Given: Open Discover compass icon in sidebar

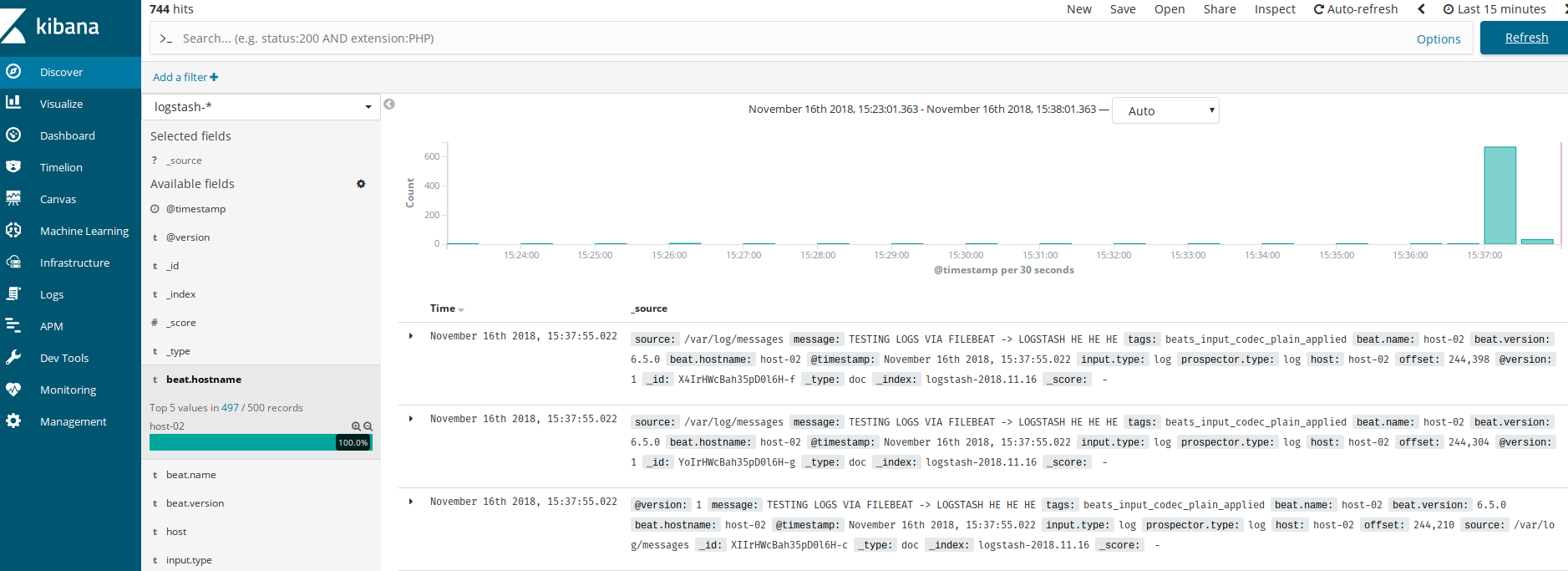Looking at the screenshot, I should point(13,72).
